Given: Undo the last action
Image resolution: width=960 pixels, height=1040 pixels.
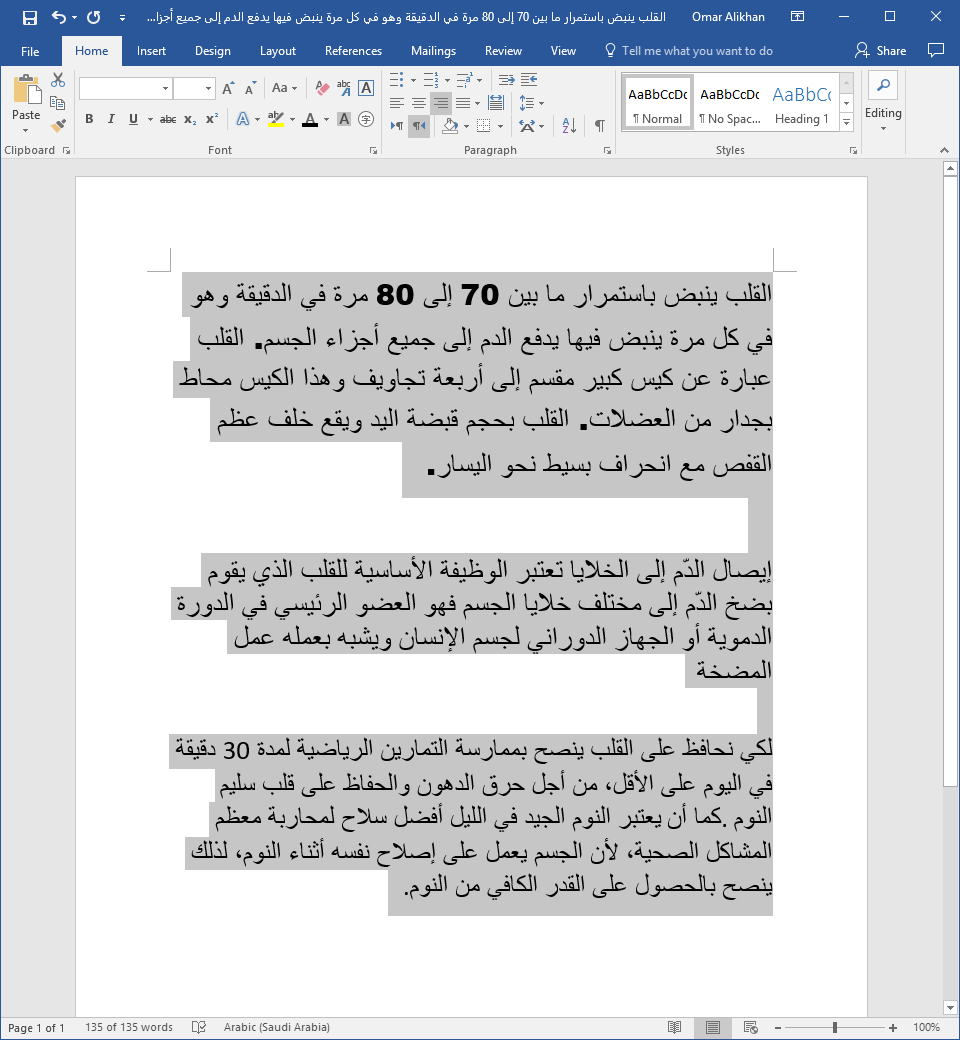Looking at the screenshot, I should [58, 17].
